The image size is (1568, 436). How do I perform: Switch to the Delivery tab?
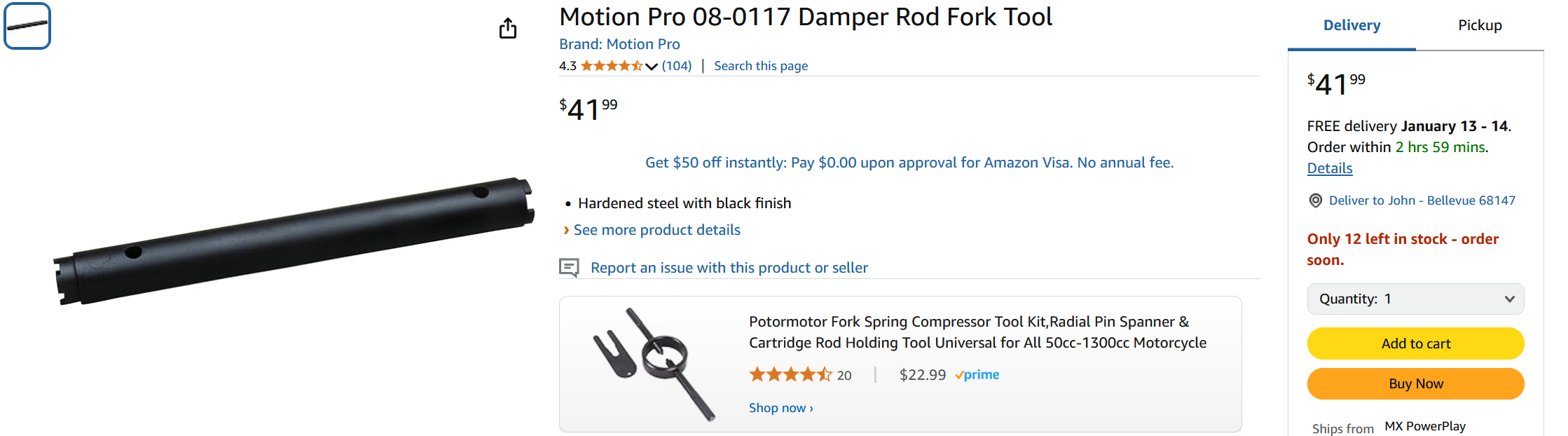pyautogui.click(x=1352, y=26)
